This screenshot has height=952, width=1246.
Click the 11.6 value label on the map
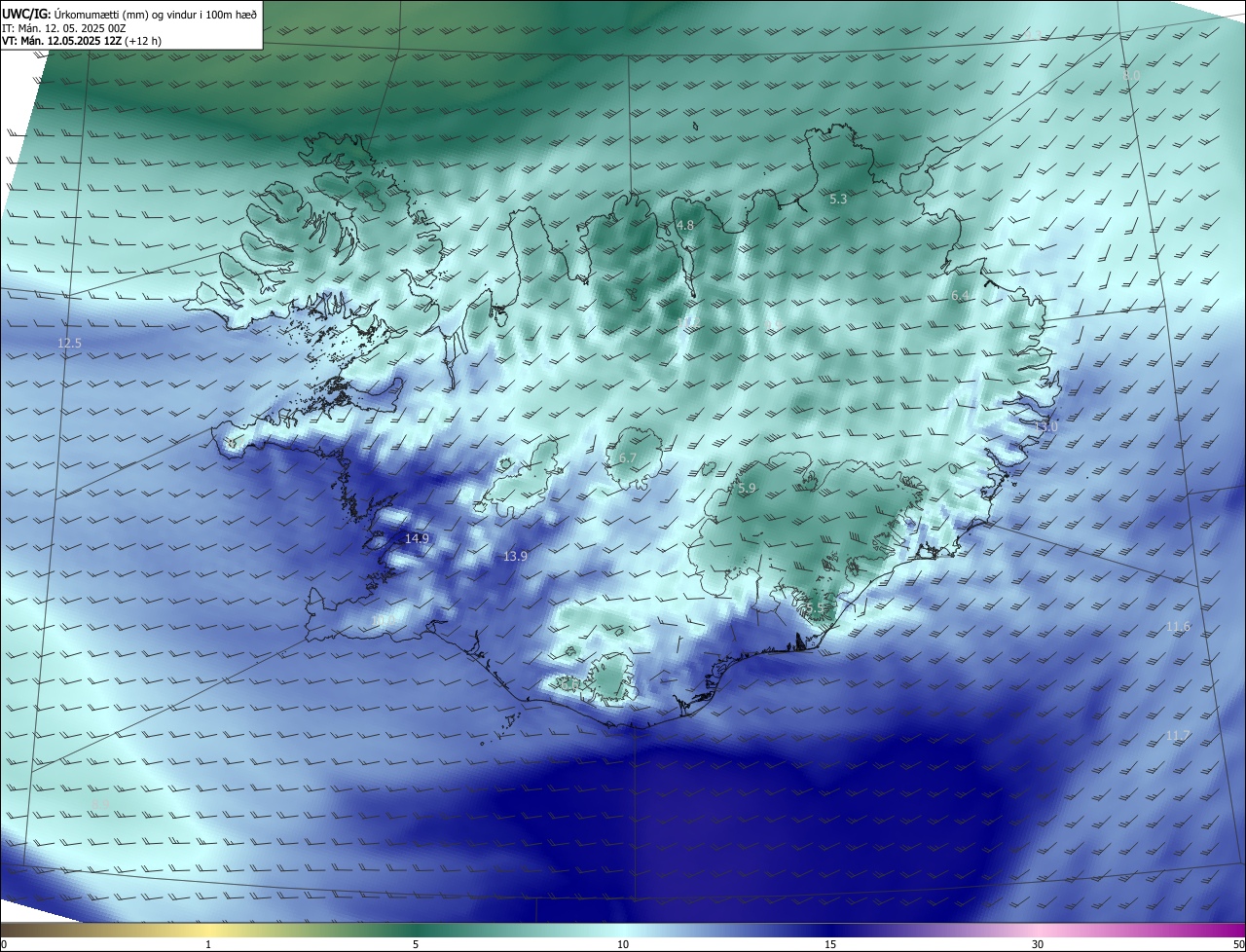[1178, 627]
